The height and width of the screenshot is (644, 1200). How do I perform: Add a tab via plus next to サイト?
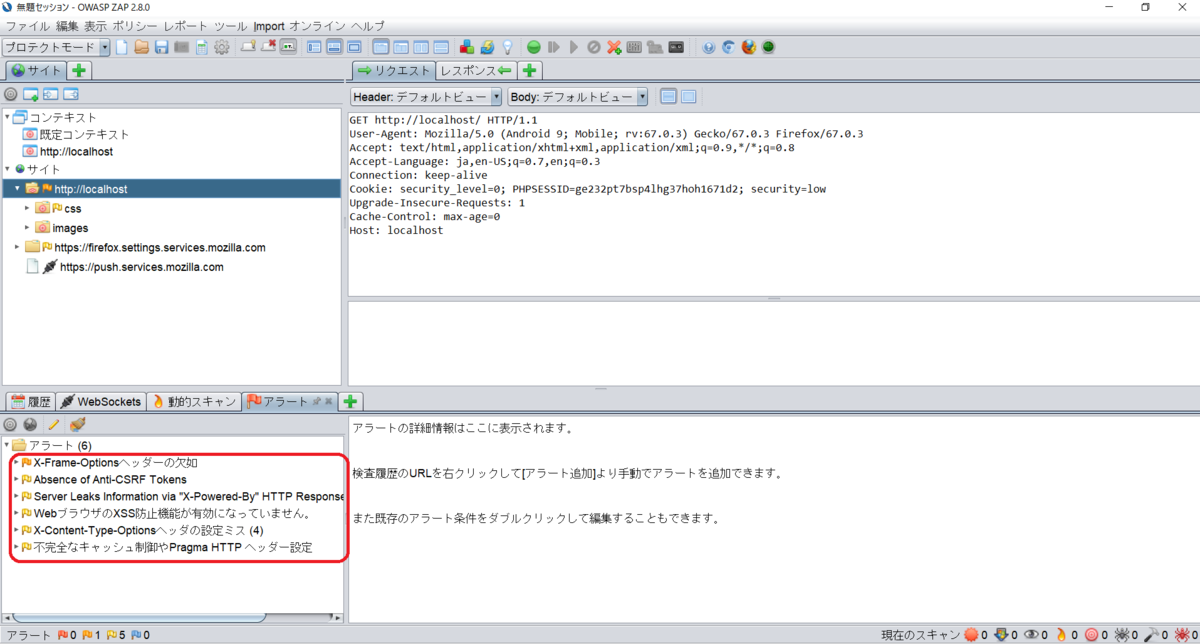pyautogui.click(x=80, y=70)
